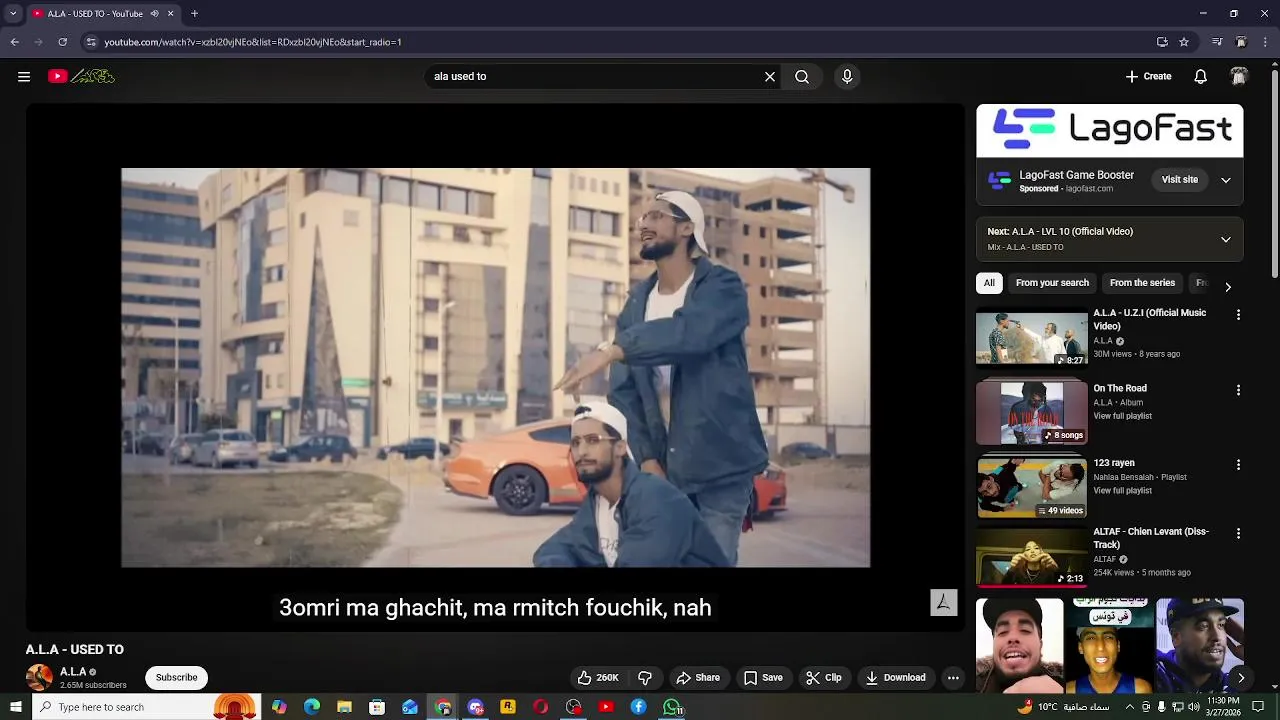View full playlist for 123 rayen

pyautogui.click(x=1122, y=491)
